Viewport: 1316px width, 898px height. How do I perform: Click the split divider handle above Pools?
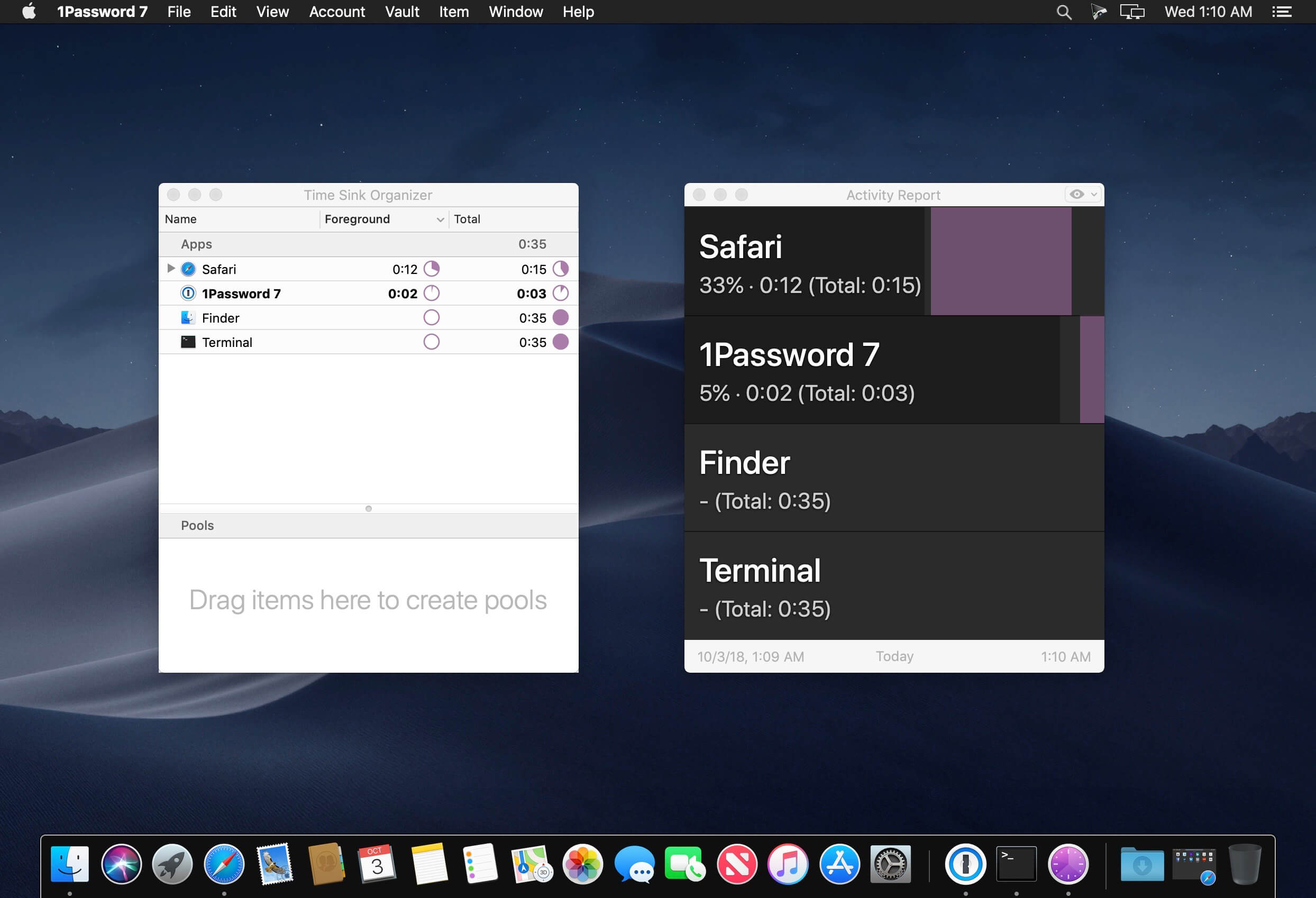(x=369, y=508)
